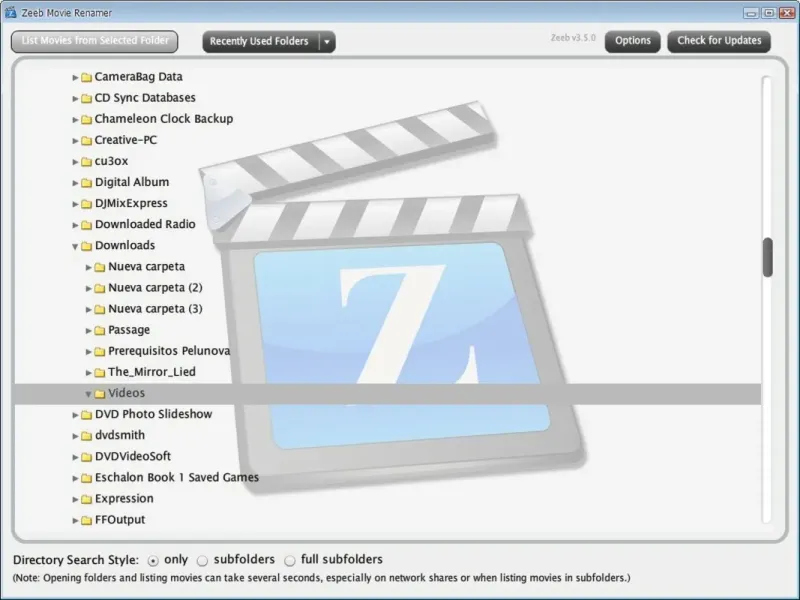Screen dimensions: 800x600
Task: Select the dvdsmith folder name
Action: [x=120, y=435]
